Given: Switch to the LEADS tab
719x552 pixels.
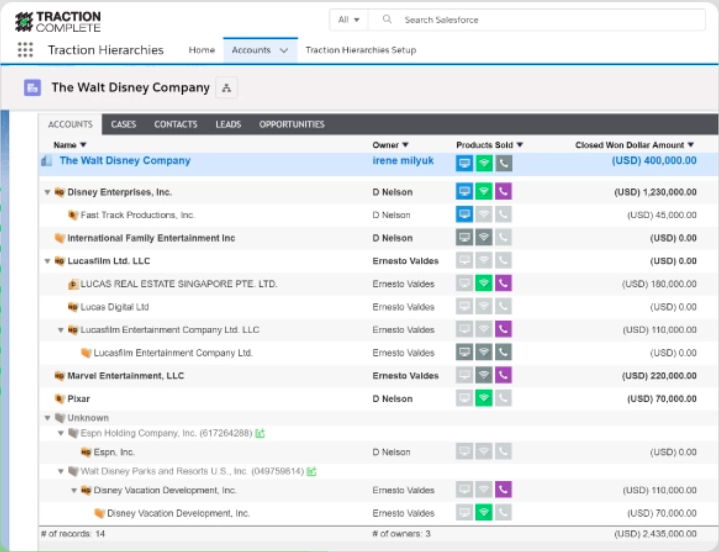Looking at the screenshot, I should tap(228, 124).
